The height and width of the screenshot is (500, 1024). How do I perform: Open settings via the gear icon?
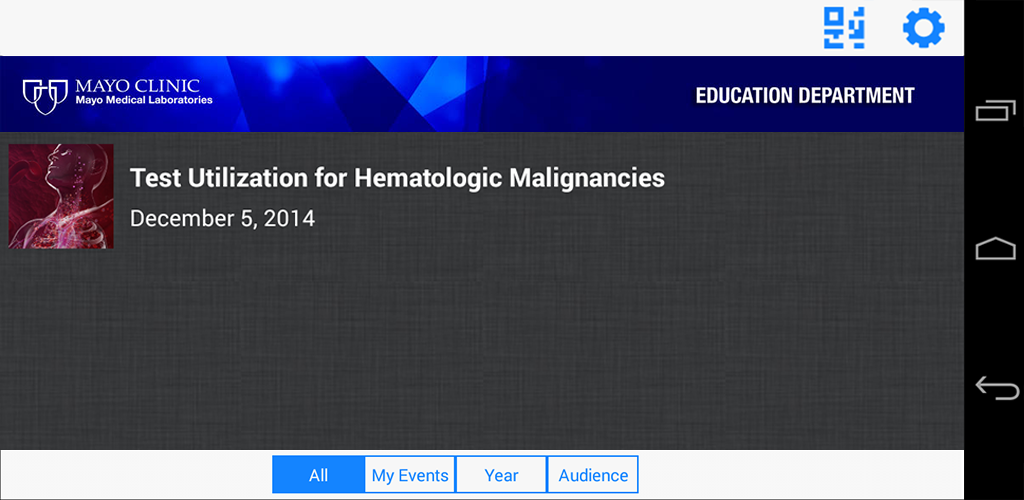[923, 28]
